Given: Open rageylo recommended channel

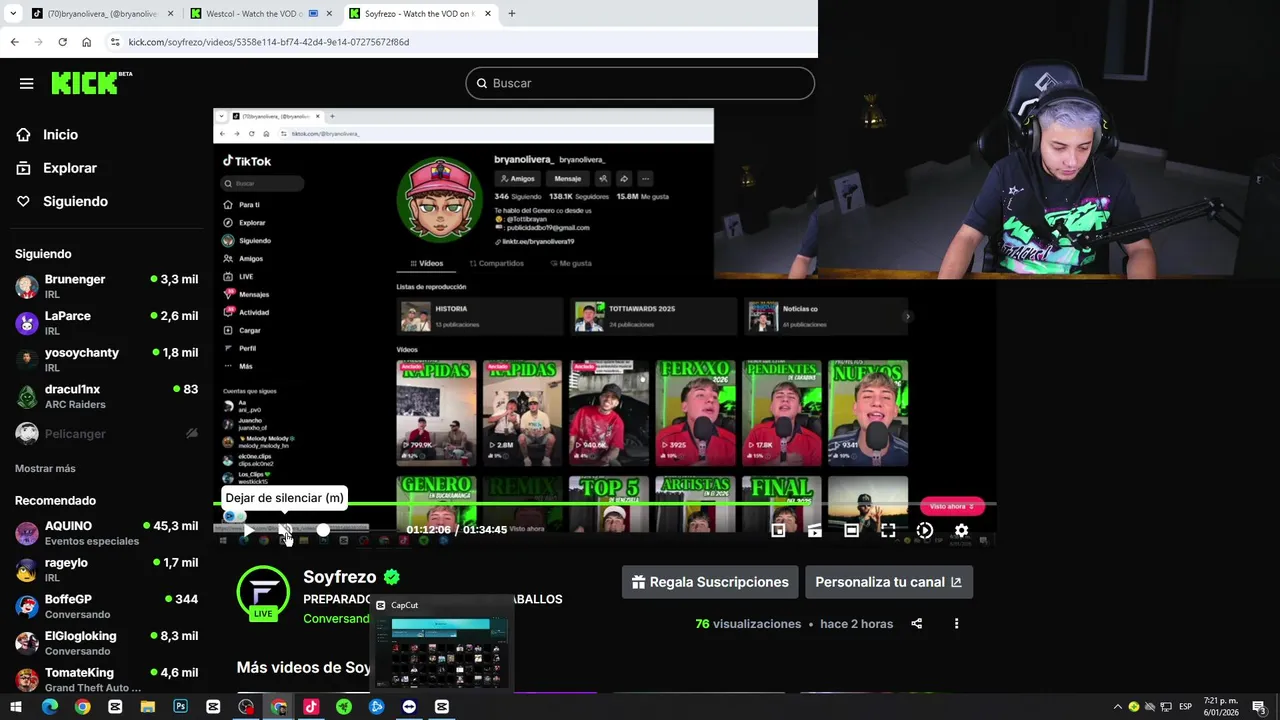Looking at the screenshot, I should coord(105,570).
